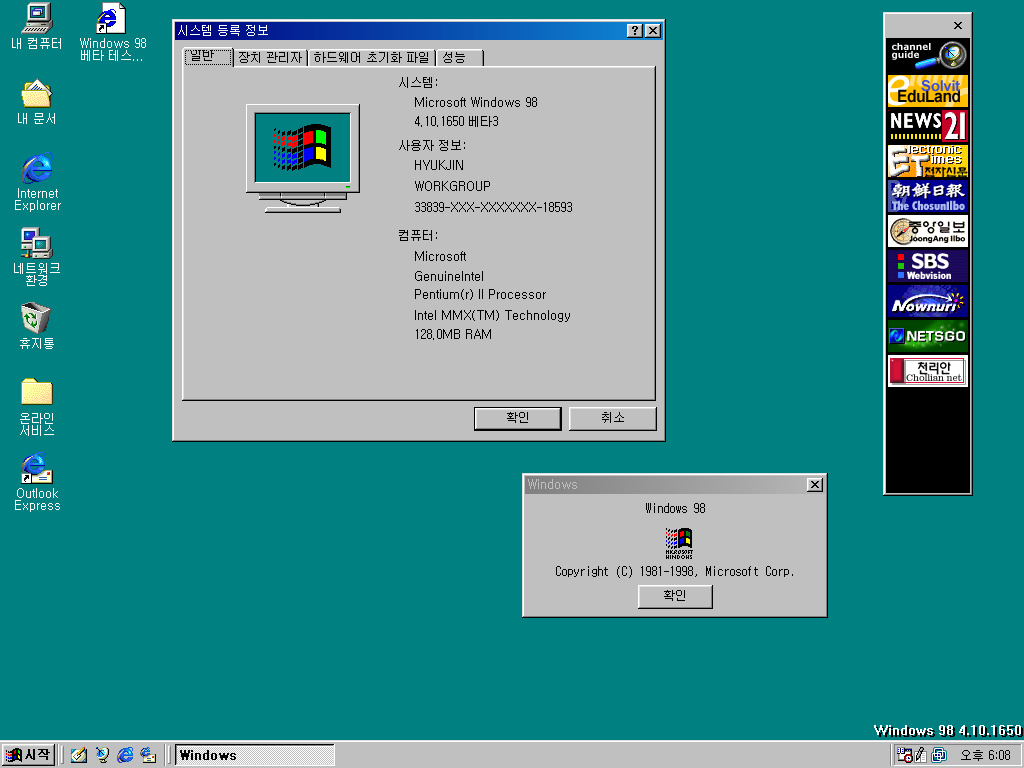
Task: Open the My Documents (내 문서) folder icon
Action: coord(37,102)
